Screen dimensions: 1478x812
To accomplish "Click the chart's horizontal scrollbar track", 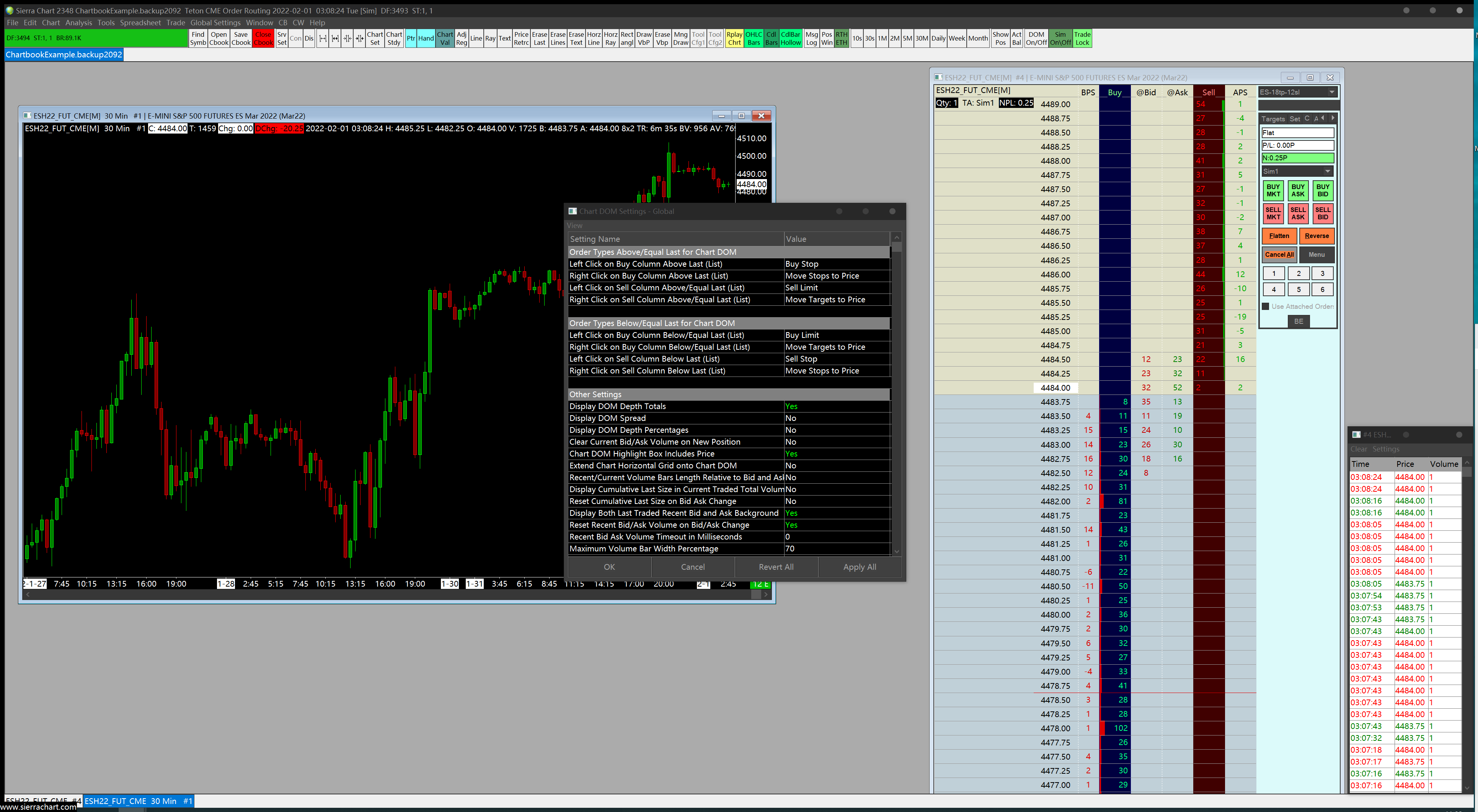I will point(390,595).
